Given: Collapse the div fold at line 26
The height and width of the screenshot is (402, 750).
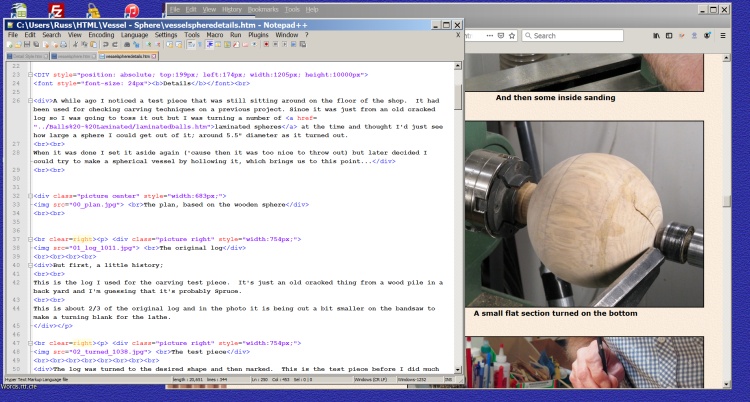Looking at the screenshot, I should (29, 101).
